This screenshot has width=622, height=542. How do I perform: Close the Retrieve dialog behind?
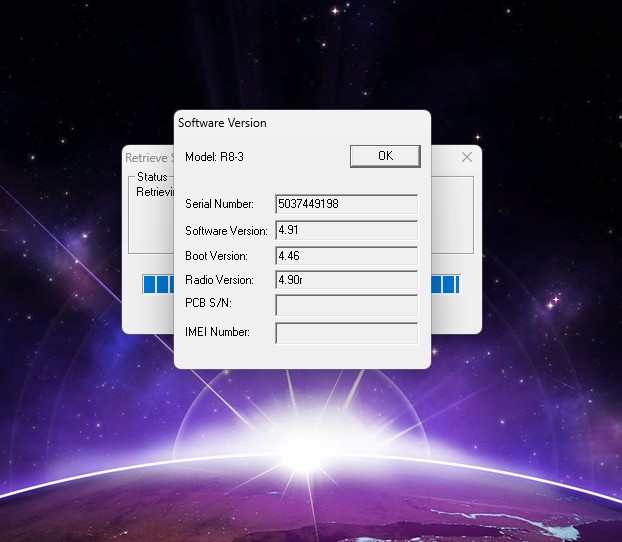pyautogui.click(x=466, y=157)
